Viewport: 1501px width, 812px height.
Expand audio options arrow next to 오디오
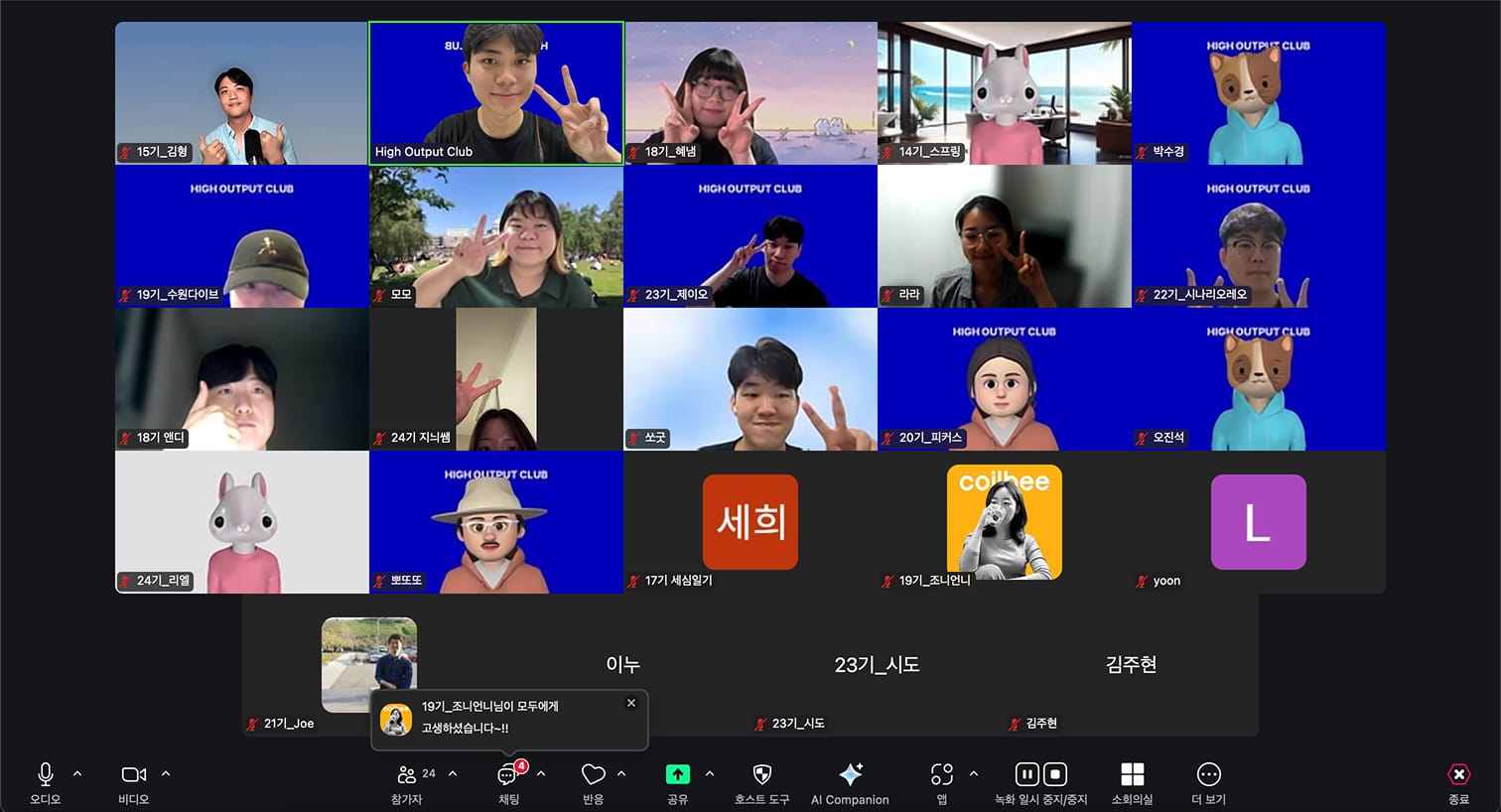77,773
